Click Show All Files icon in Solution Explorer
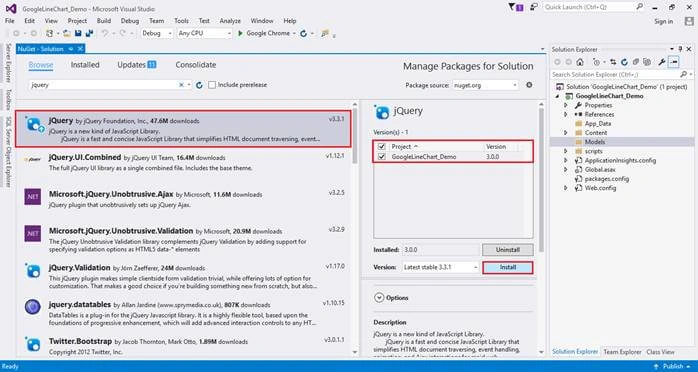Image resolution: width=698 pixels, height=372 pixels. pos(647,62)
